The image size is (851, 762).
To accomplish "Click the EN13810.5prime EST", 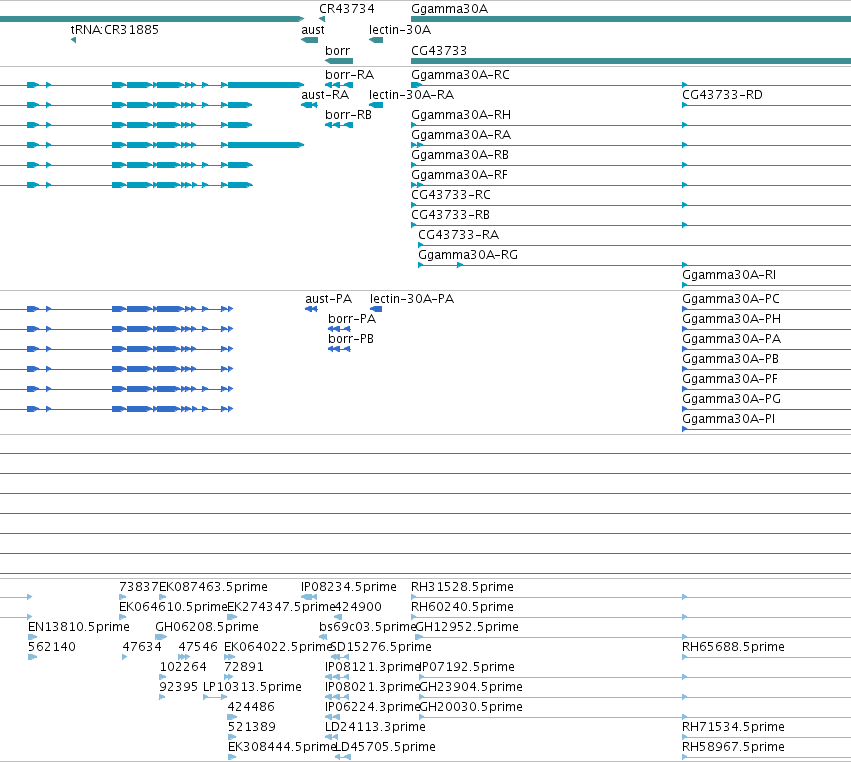I will 33,637.
